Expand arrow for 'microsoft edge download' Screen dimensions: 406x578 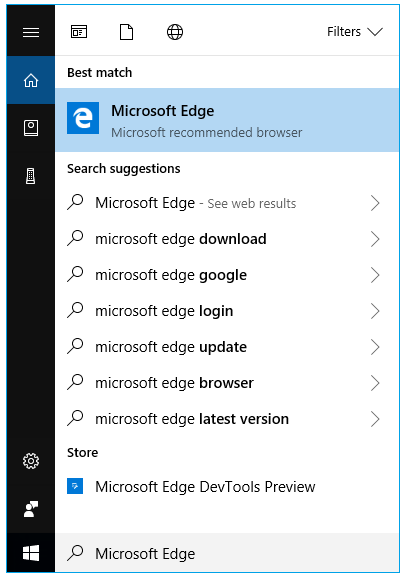tap(375, 239)
